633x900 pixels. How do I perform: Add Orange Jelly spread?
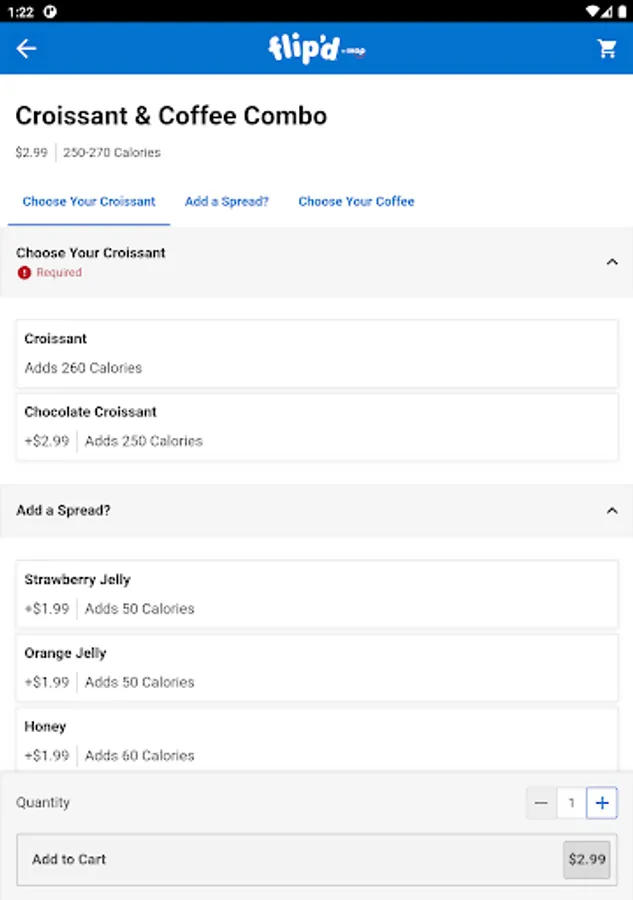(x=317, y=667)
